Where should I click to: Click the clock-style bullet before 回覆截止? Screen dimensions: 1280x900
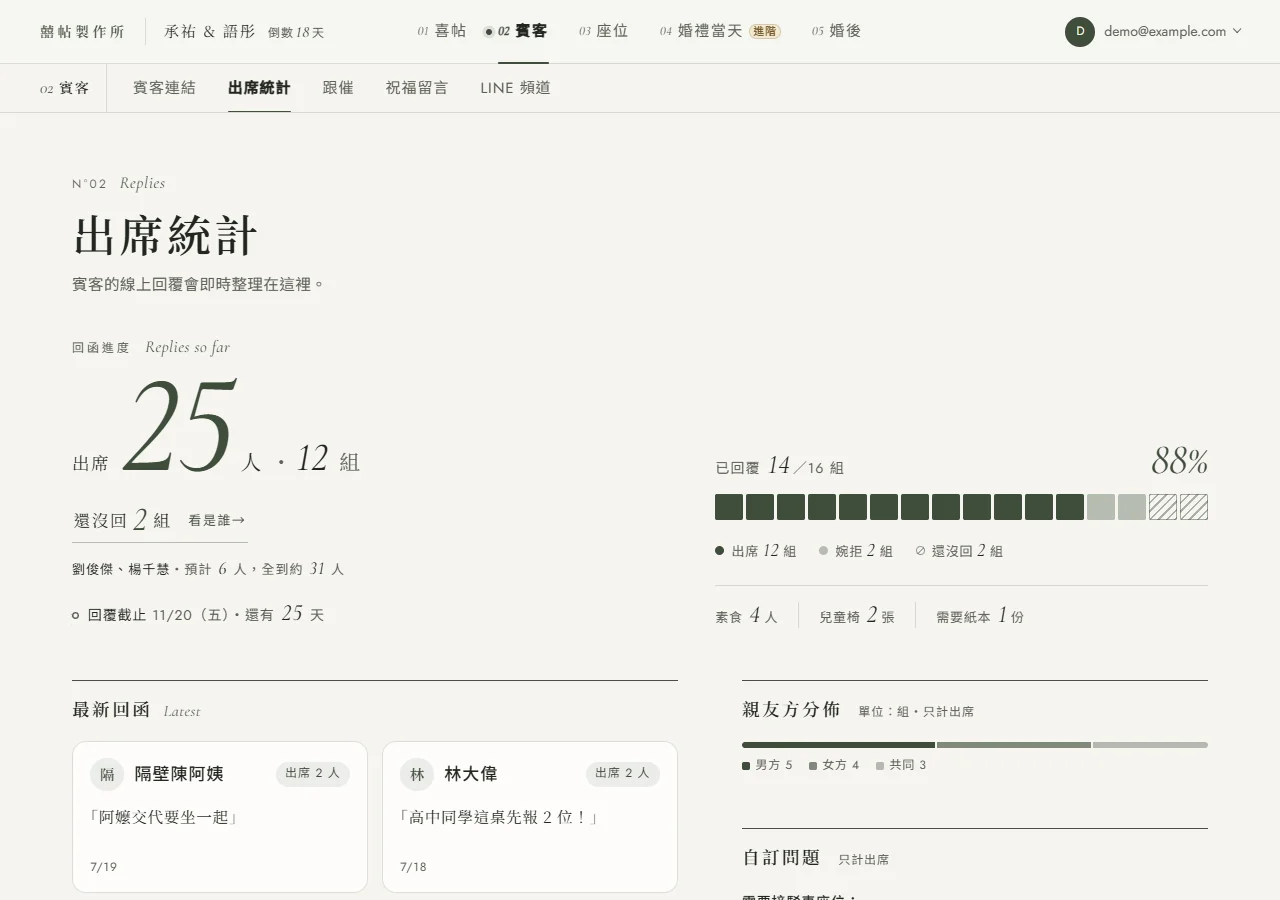pyautogui.click(x=76, y=616)
